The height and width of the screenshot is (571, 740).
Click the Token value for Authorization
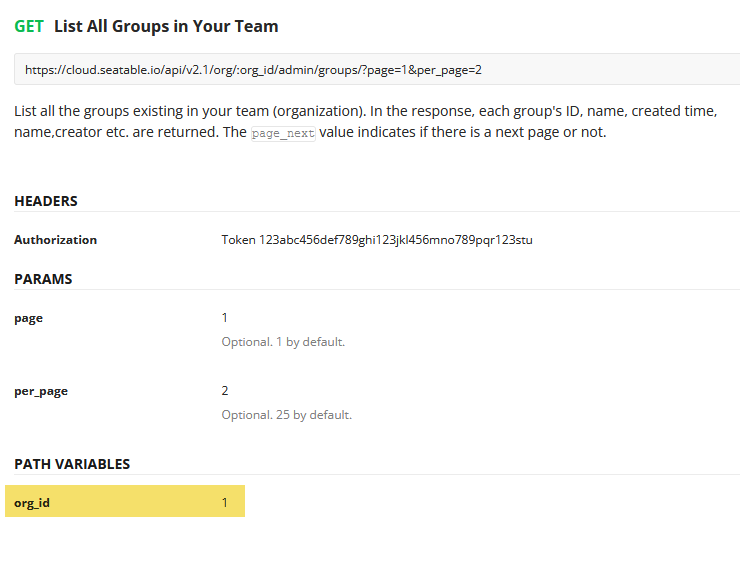tap(377, 240)
